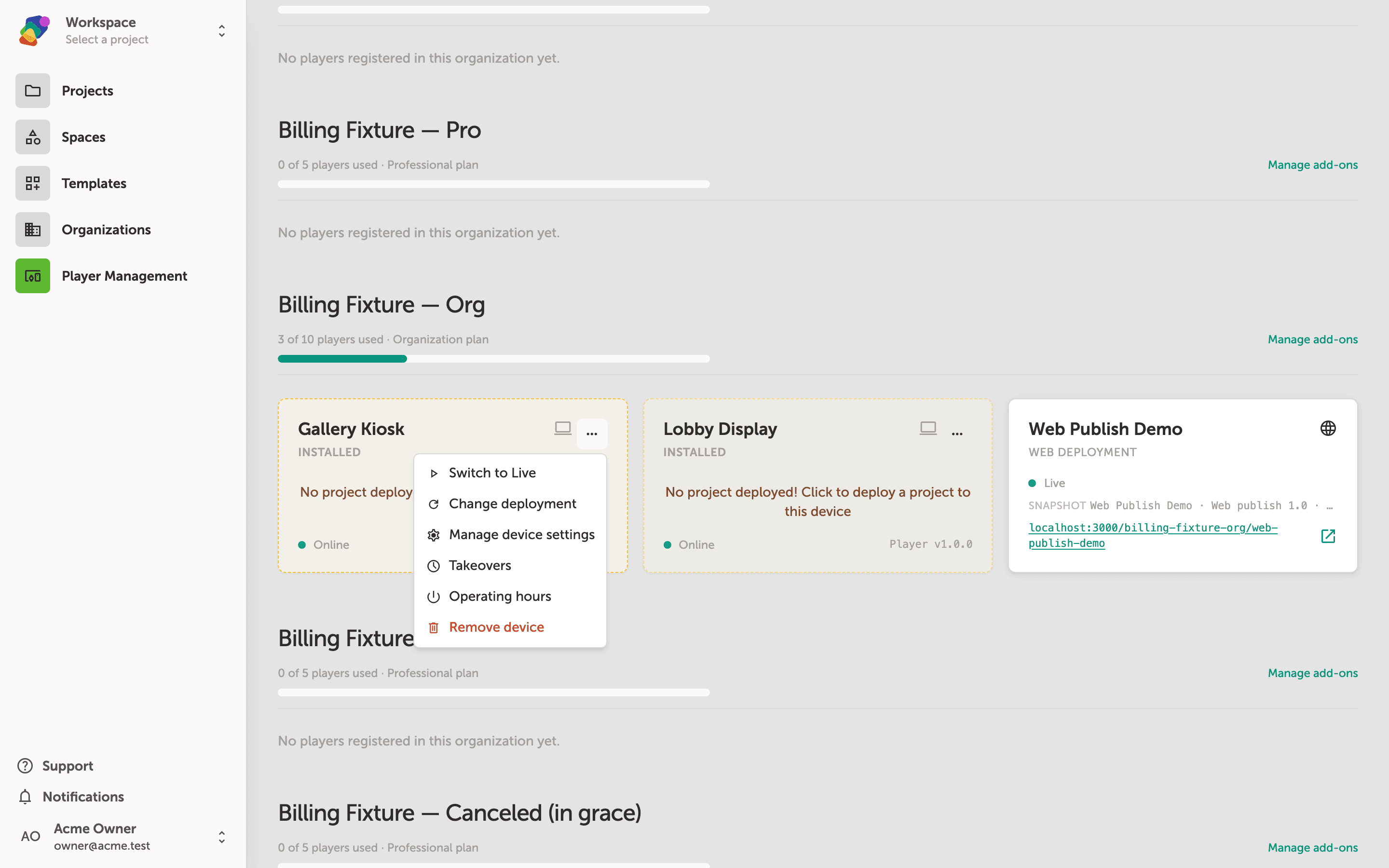Click the gear icon beside Manage device settings

434,535
